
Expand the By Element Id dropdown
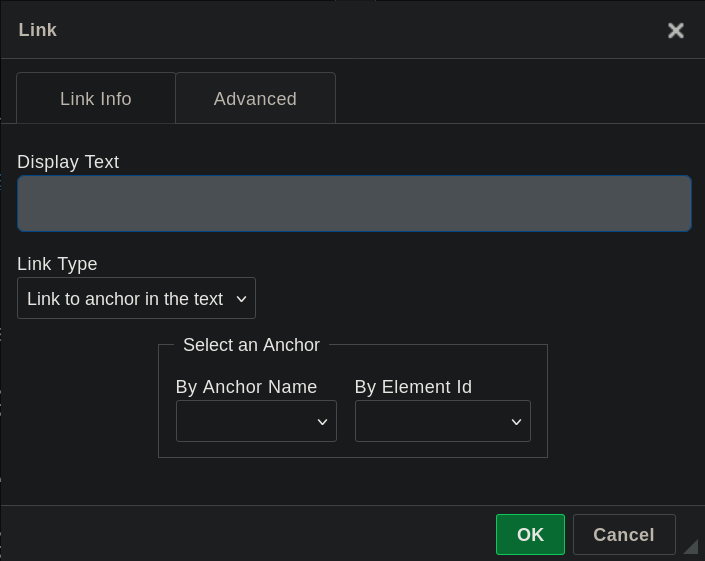(442, 422)
